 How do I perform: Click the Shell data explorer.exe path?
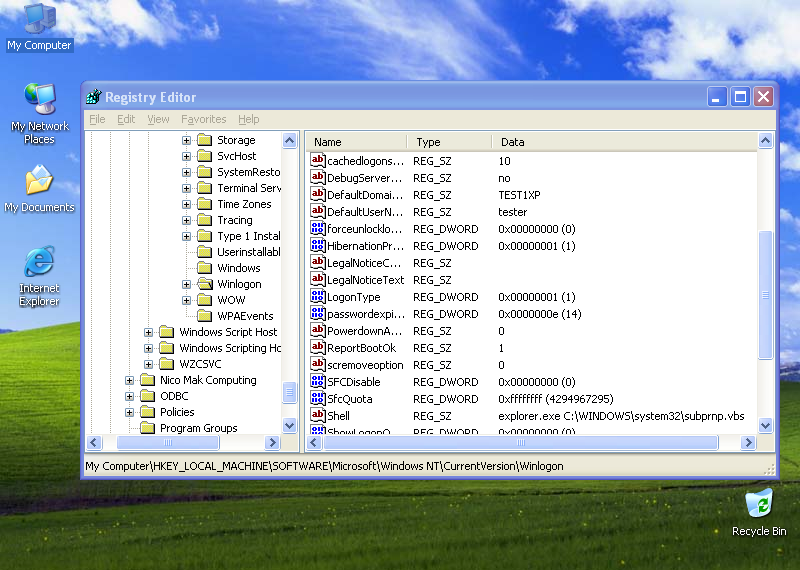(x=621, y=416)
